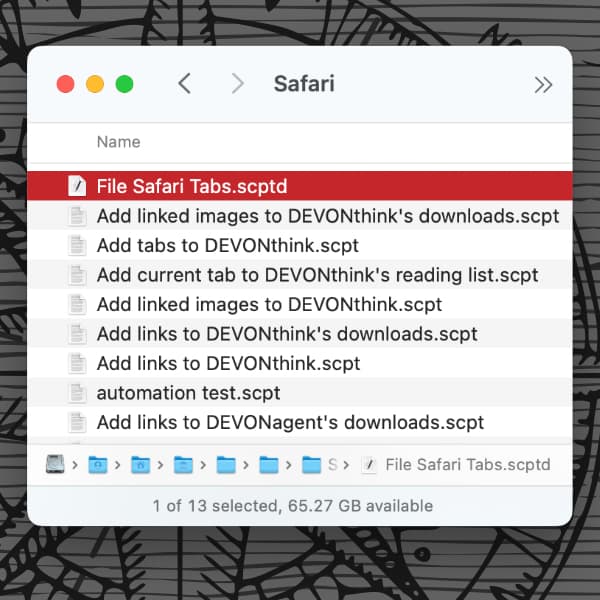Click the file icon of automation test.scpt
This screenshot has height=600, width=600.
77,393
